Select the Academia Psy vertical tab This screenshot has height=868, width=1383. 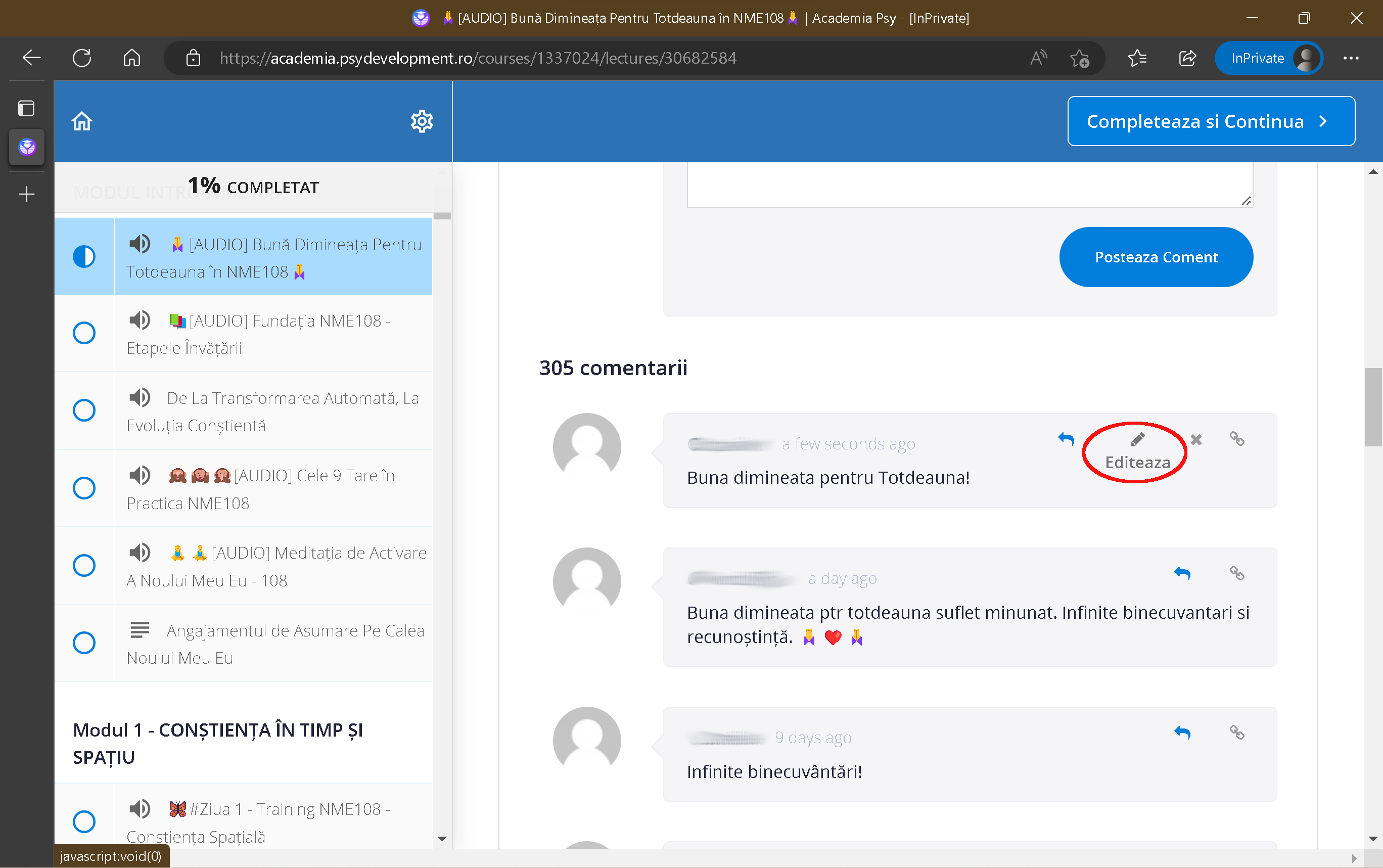[26, 148]
